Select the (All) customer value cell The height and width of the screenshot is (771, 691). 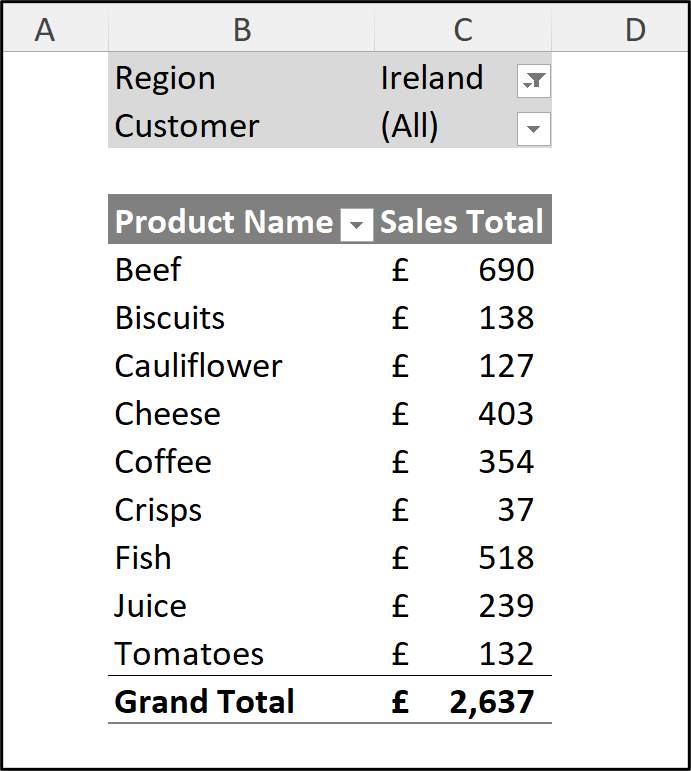point(410,126)
